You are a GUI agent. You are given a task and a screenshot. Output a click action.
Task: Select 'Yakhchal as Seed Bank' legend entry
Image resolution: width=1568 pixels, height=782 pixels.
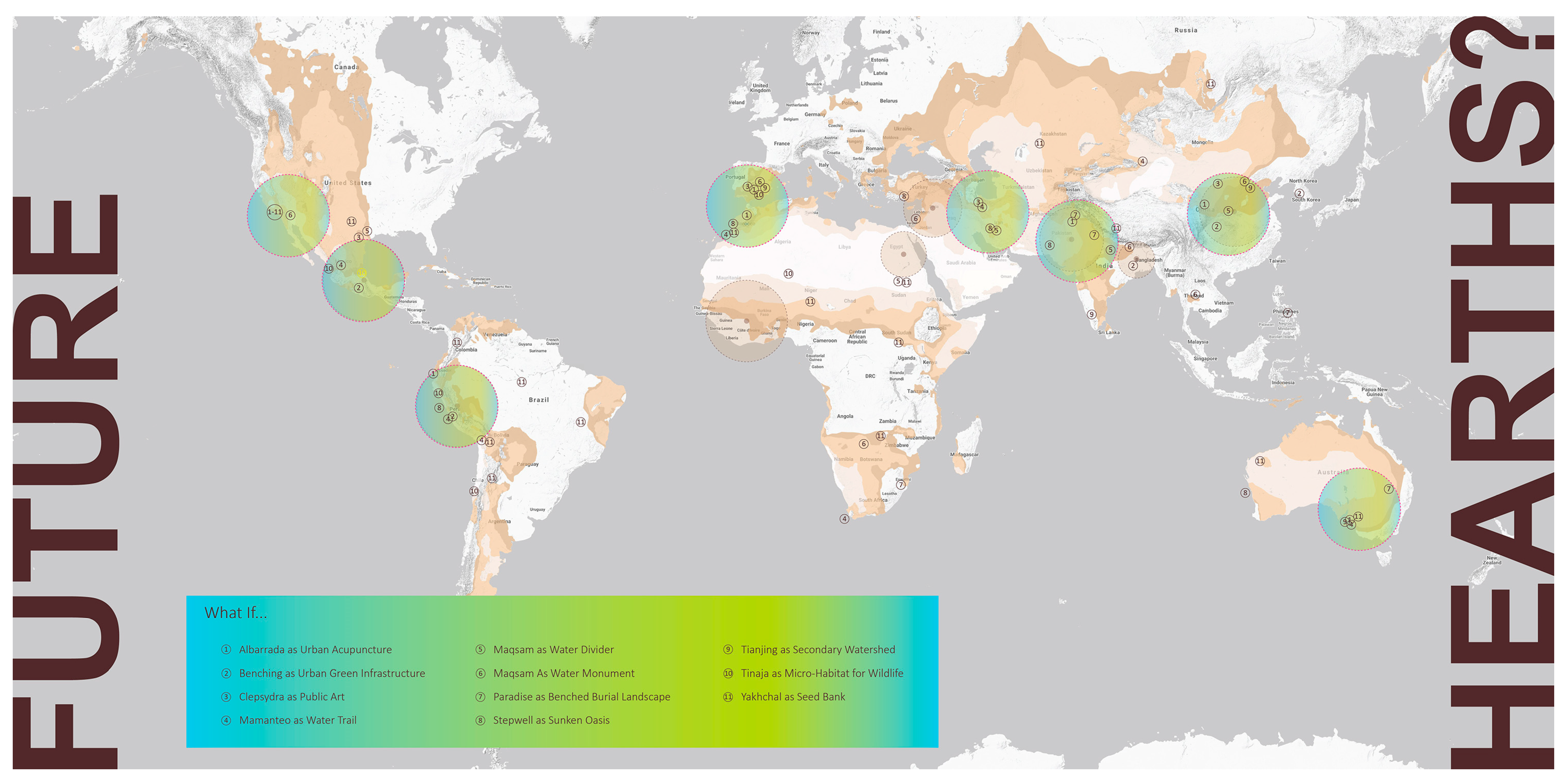tap(792, 697)
